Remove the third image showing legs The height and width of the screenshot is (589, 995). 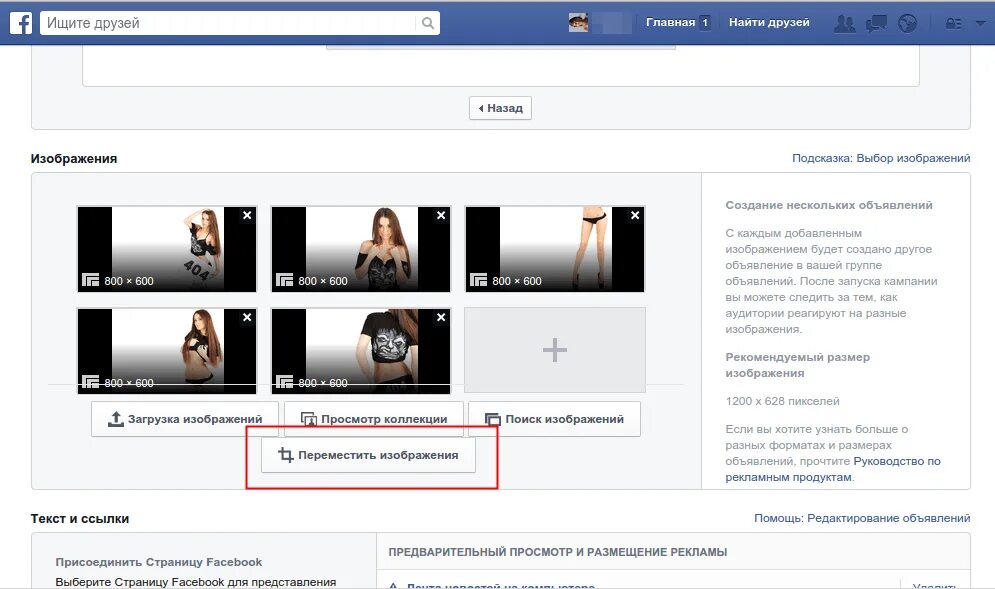[x=635, y=215]
